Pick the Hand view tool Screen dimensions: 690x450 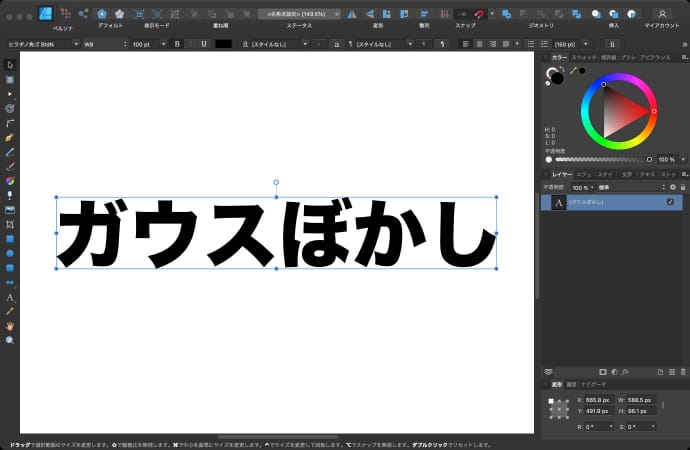10,325
